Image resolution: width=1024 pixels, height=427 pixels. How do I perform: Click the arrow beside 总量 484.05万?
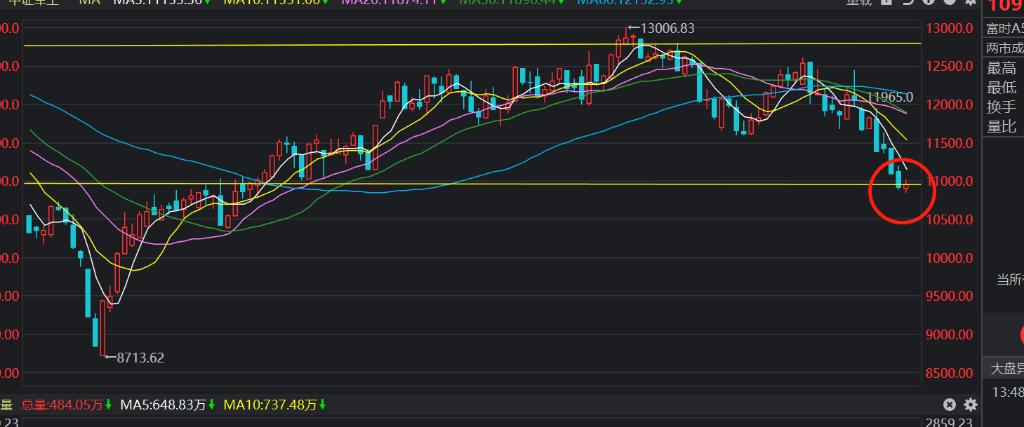tap(108, 405)
